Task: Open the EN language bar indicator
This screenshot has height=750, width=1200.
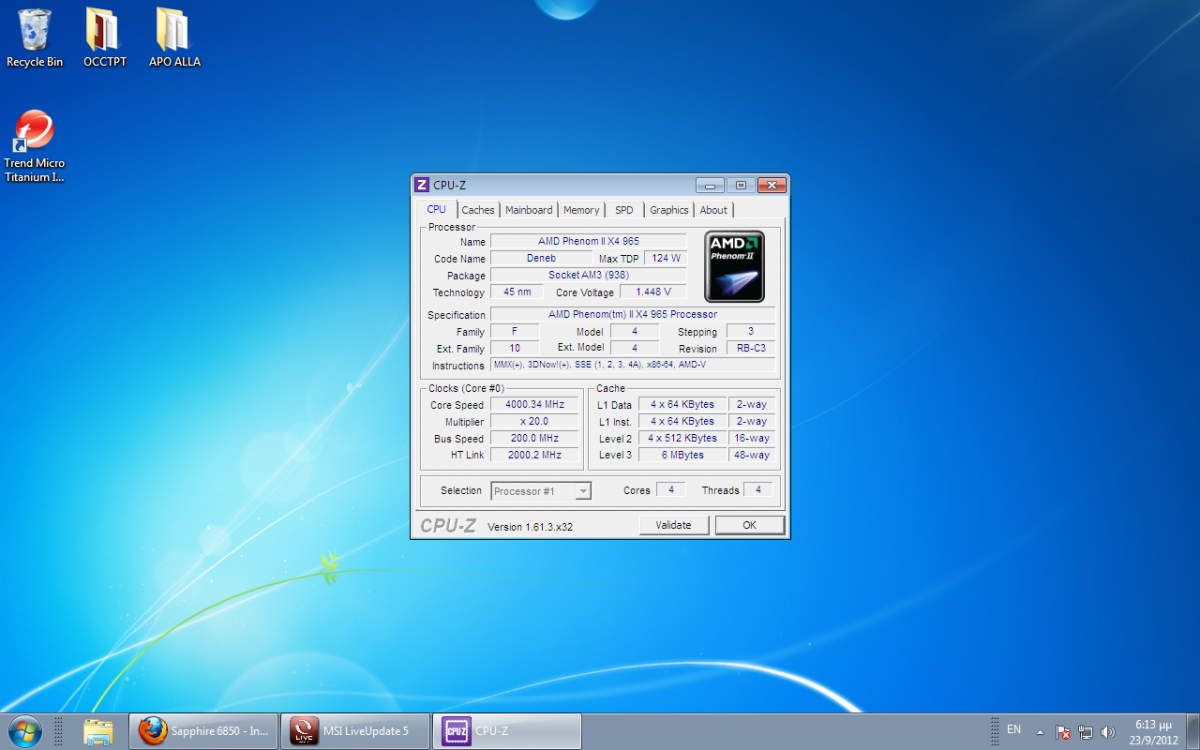Action: [x=1014, y=729]
